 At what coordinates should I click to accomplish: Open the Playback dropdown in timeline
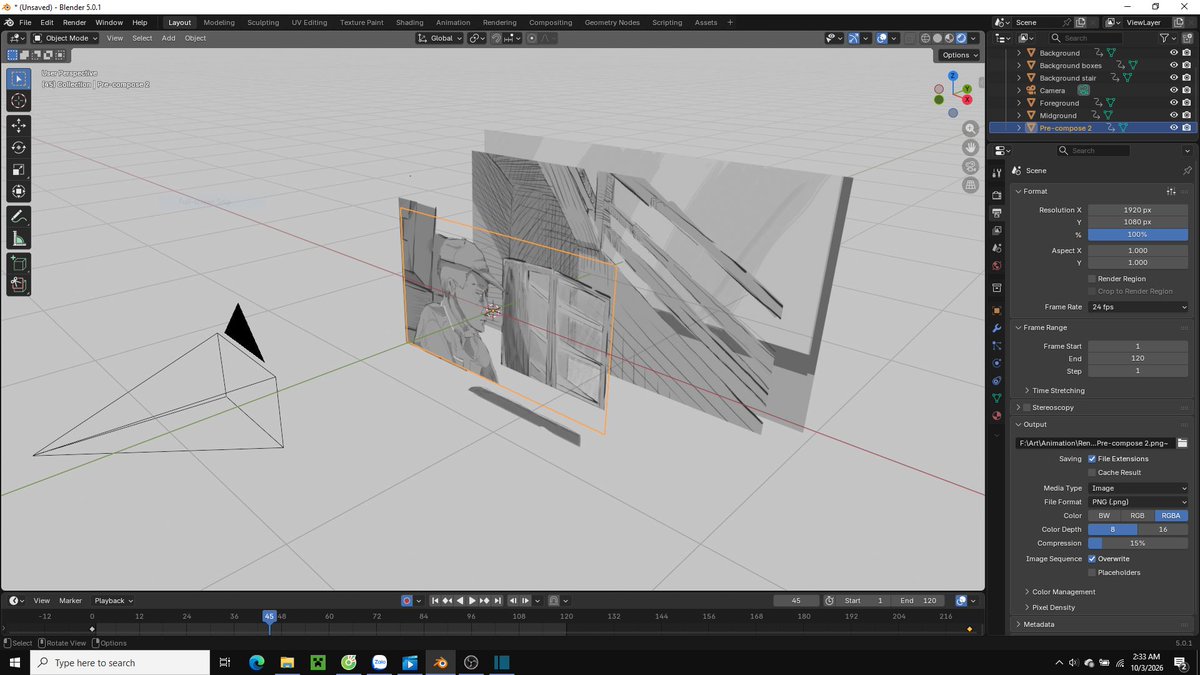point(113,601)
